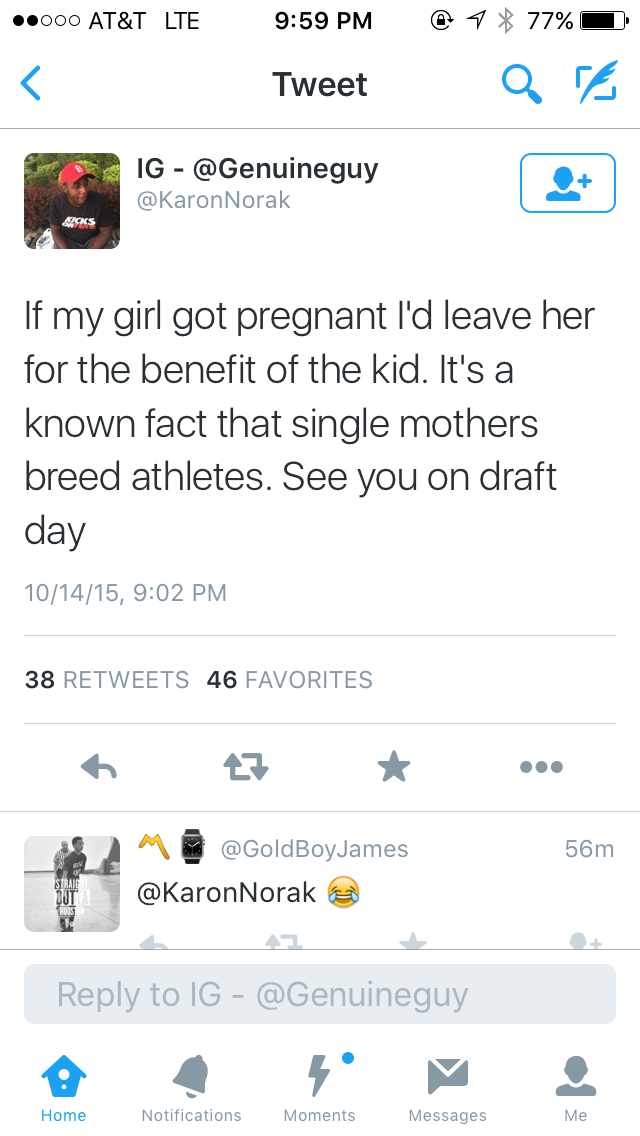Open the Messages tab

pyautogui.click(x=447, y=1088)
